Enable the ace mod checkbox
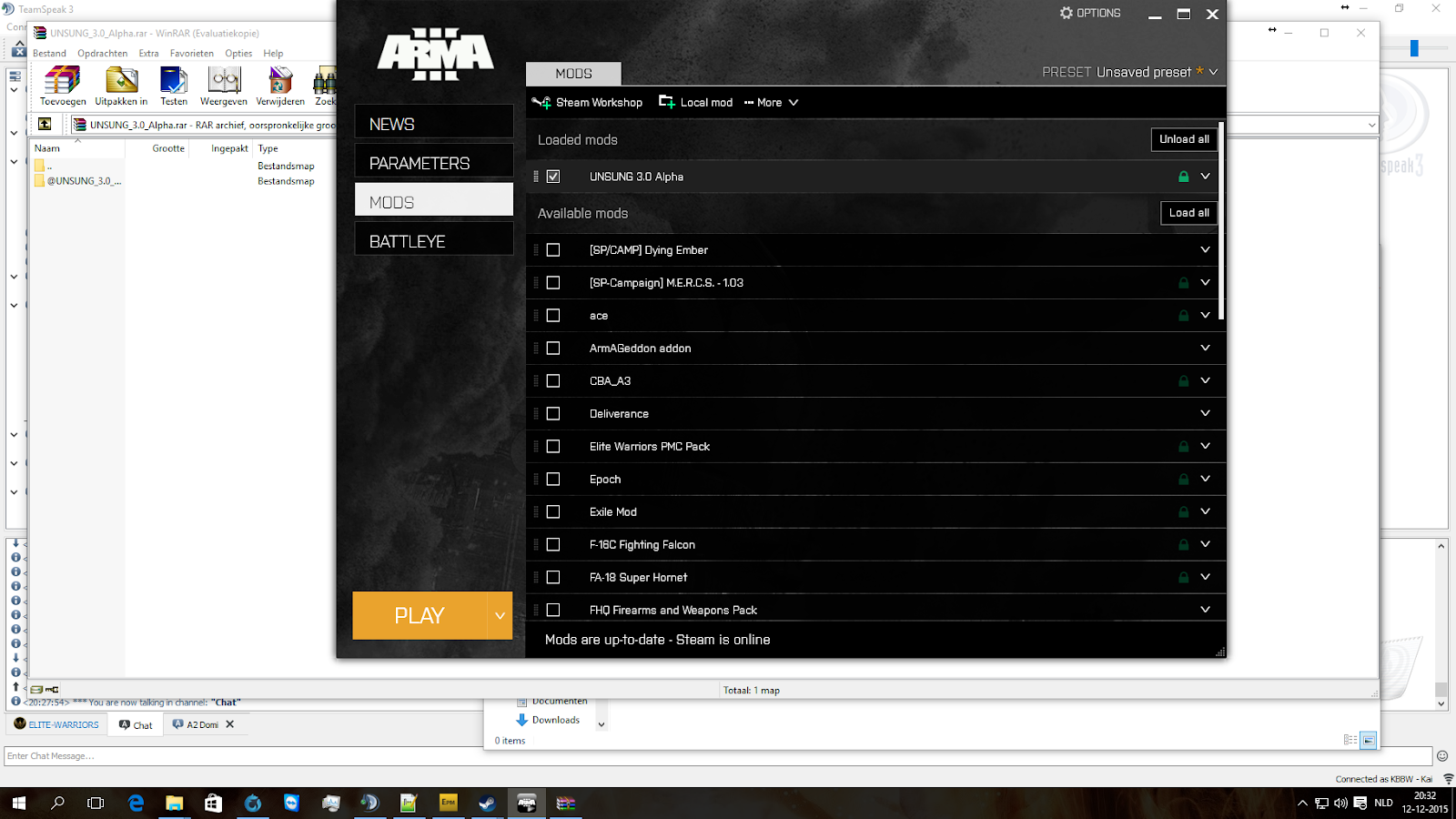 point(553,316)
